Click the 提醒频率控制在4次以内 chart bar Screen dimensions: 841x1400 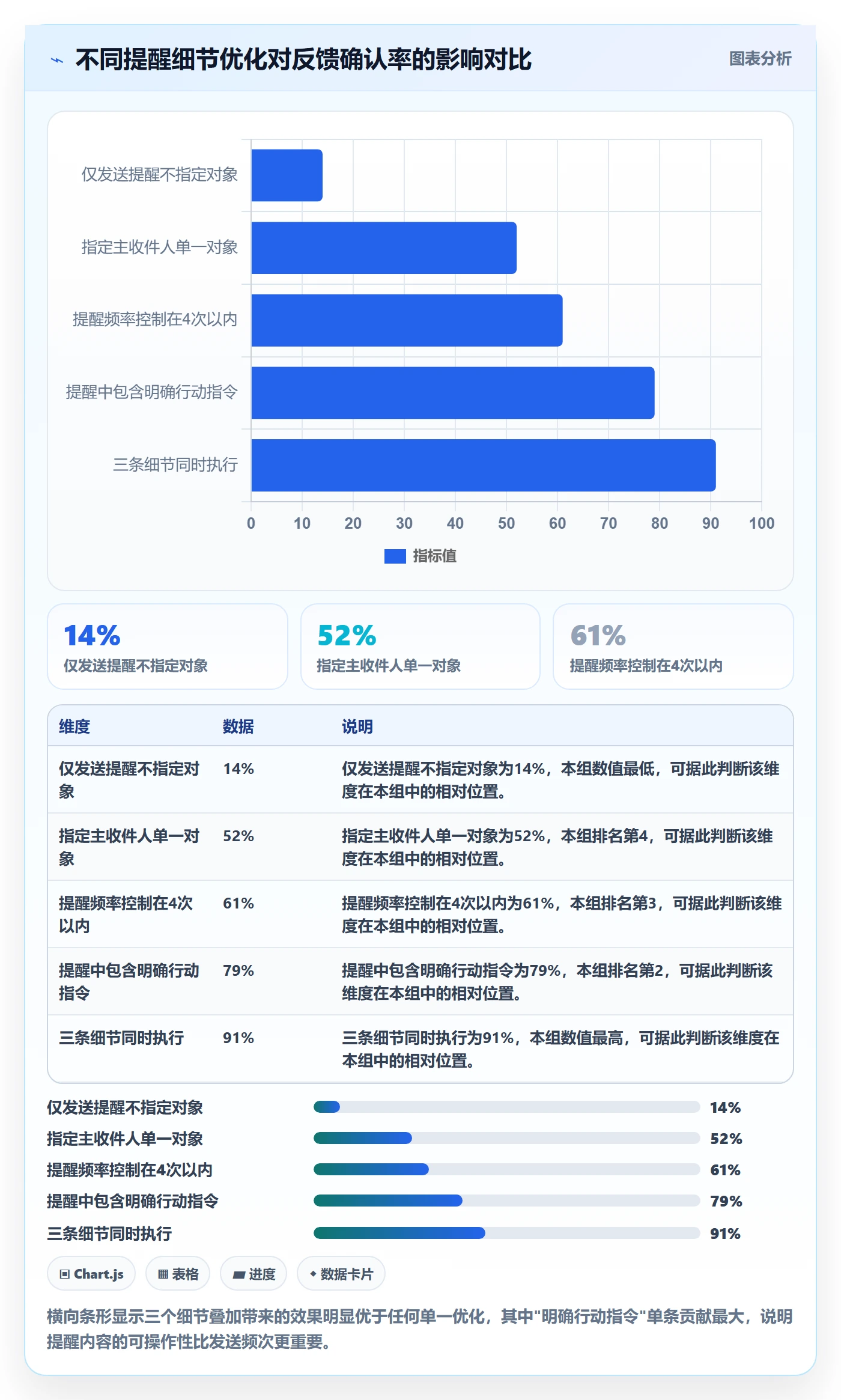(407, 320)
